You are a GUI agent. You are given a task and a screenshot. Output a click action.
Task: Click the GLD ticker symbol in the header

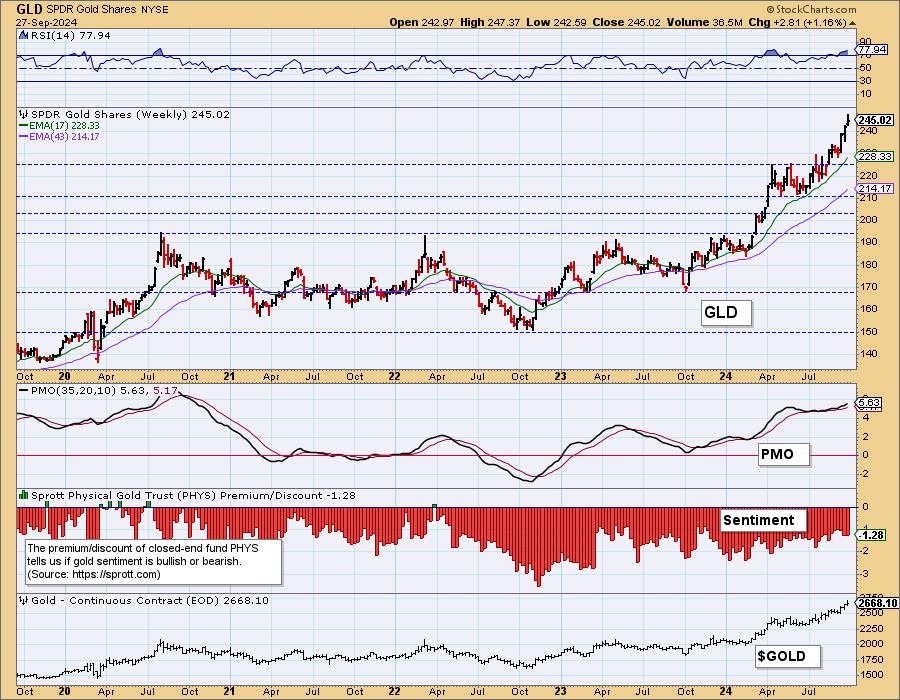[x=29, y=9]
